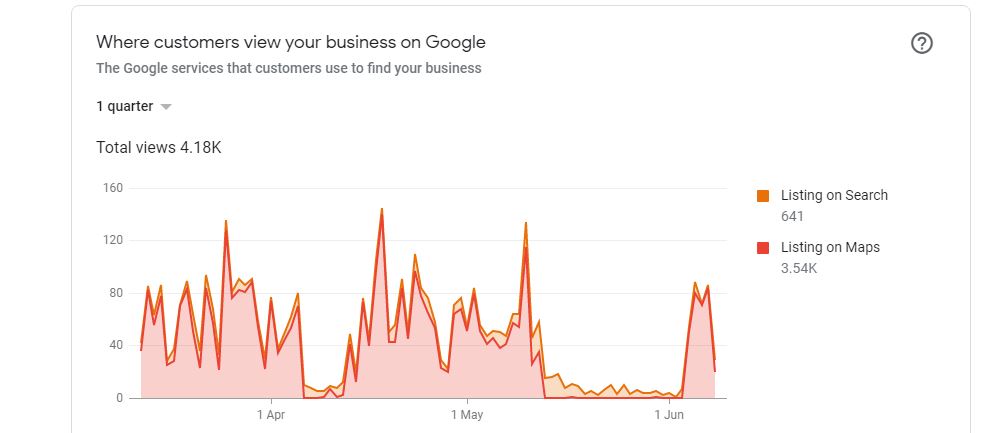Click the subtitle about Google services
The image size is (990, 433).
(289, 68)
